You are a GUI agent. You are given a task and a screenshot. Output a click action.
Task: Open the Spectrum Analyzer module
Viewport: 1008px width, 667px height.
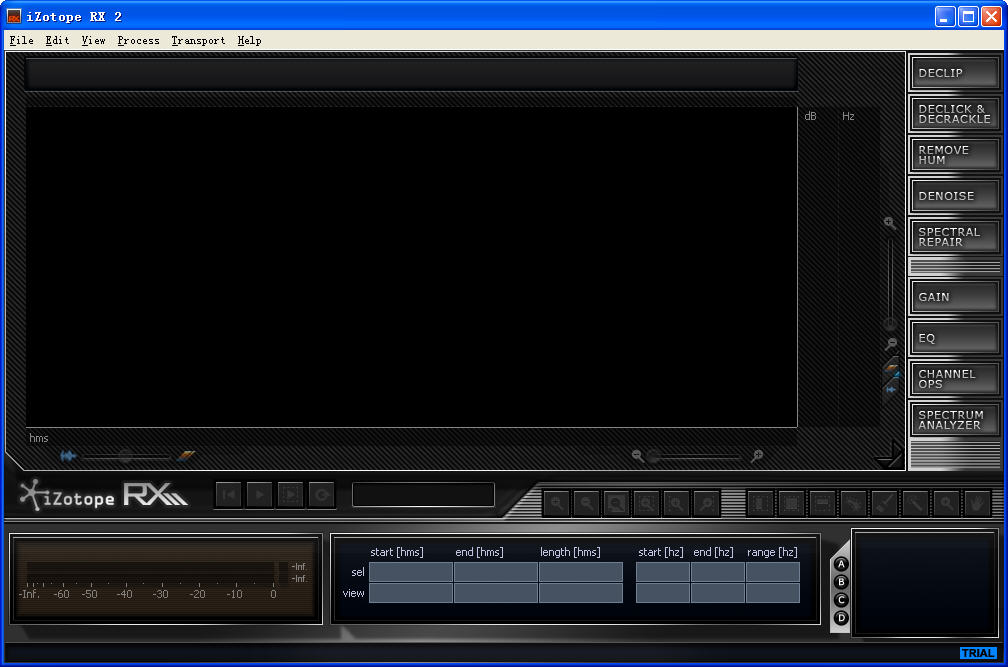pos(955,420)
